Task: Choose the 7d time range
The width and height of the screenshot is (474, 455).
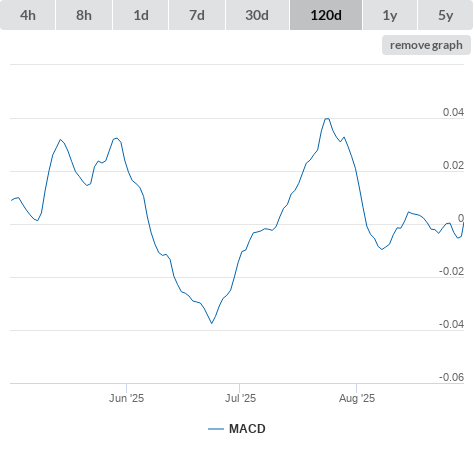Action: pyautogui.click(x=197, y=15)
